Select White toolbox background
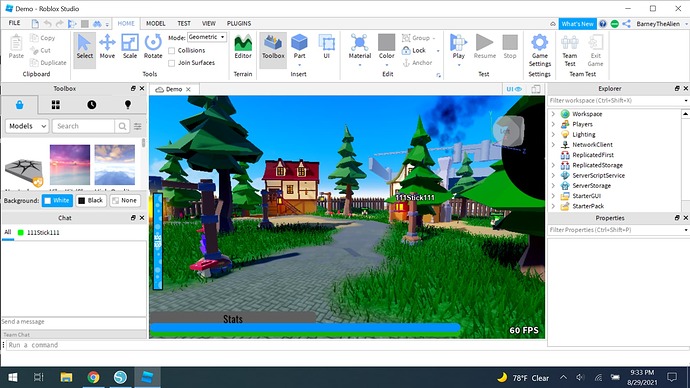This screenshot has height=388, width=690. tap(57, 201)
